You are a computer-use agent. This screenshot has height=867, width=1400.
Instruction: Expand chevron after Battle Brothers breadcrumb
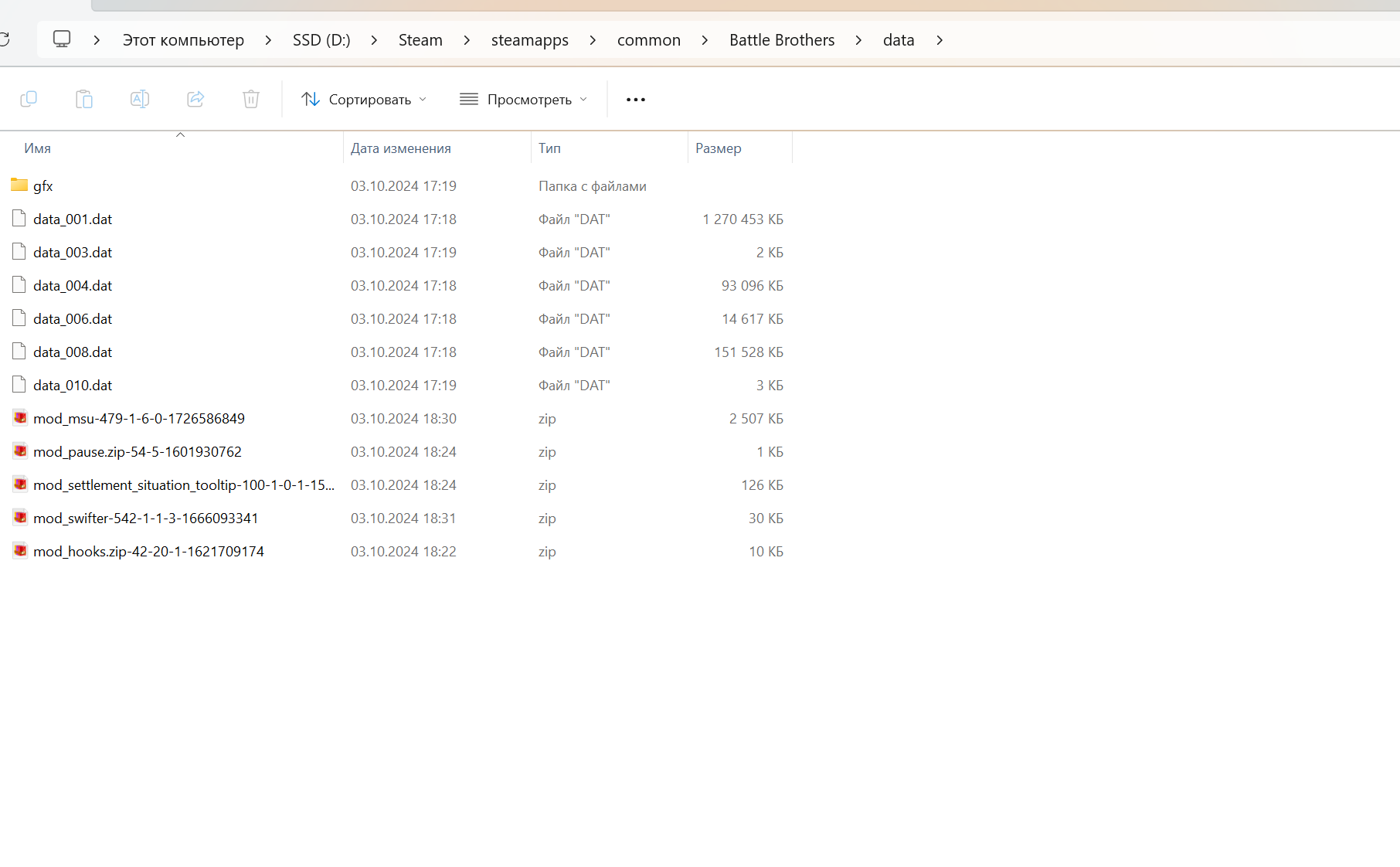tap(858, 40)
